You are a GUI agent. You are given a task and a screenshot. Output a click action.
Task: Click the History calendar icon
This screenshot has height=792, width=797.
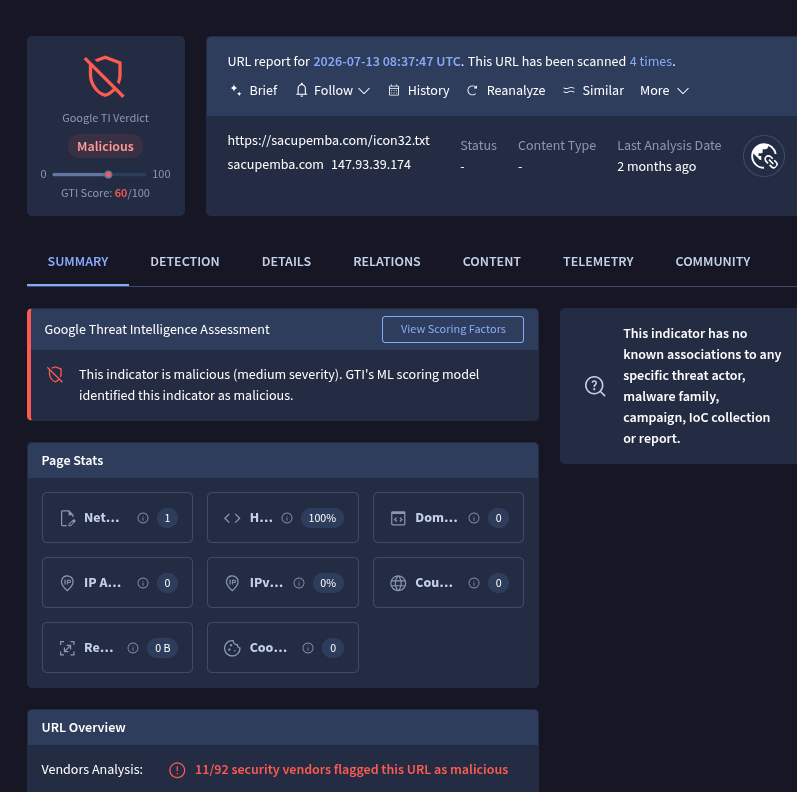pos(394,90)
